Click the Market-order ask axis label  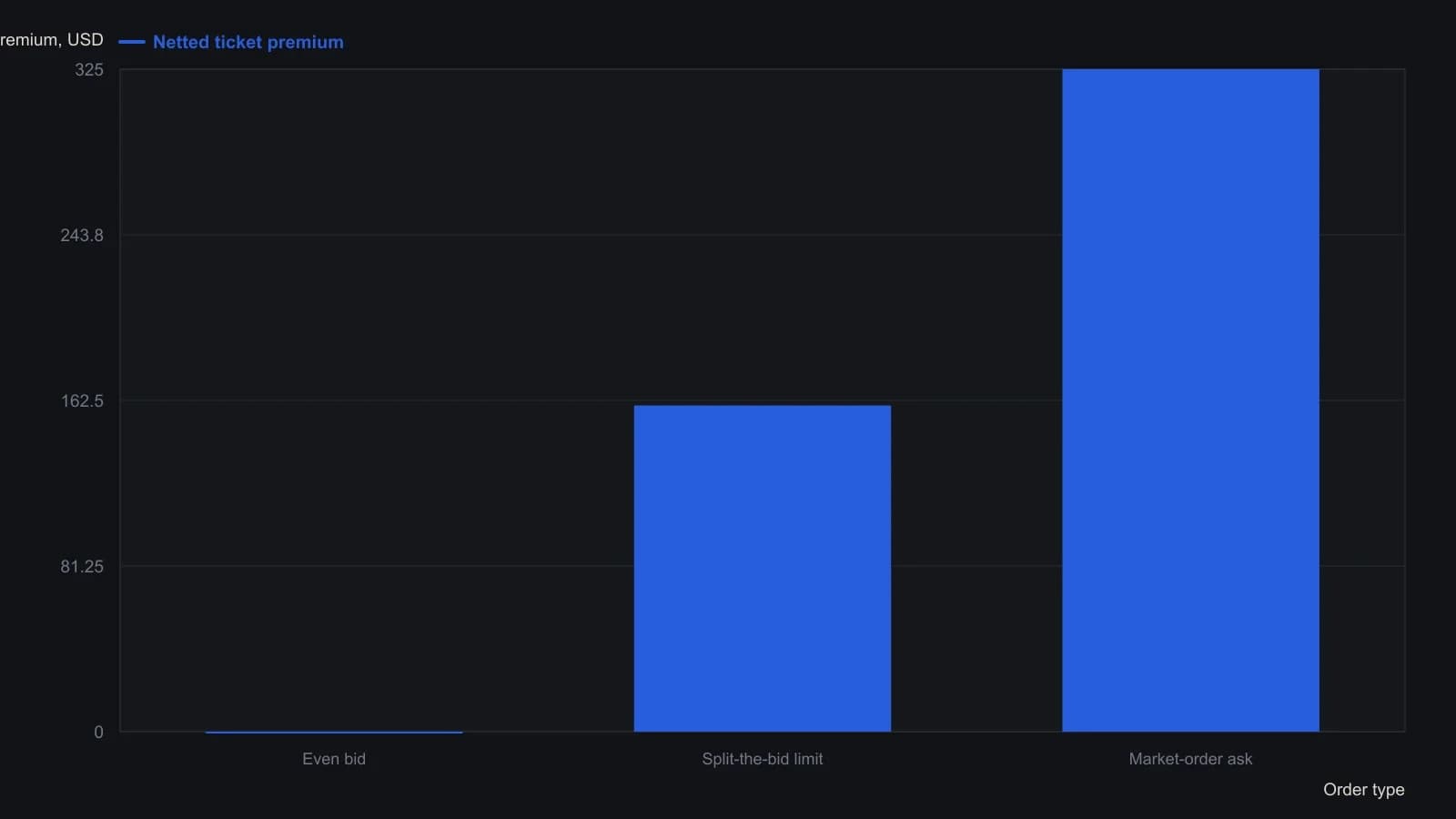pos(1190,759)
